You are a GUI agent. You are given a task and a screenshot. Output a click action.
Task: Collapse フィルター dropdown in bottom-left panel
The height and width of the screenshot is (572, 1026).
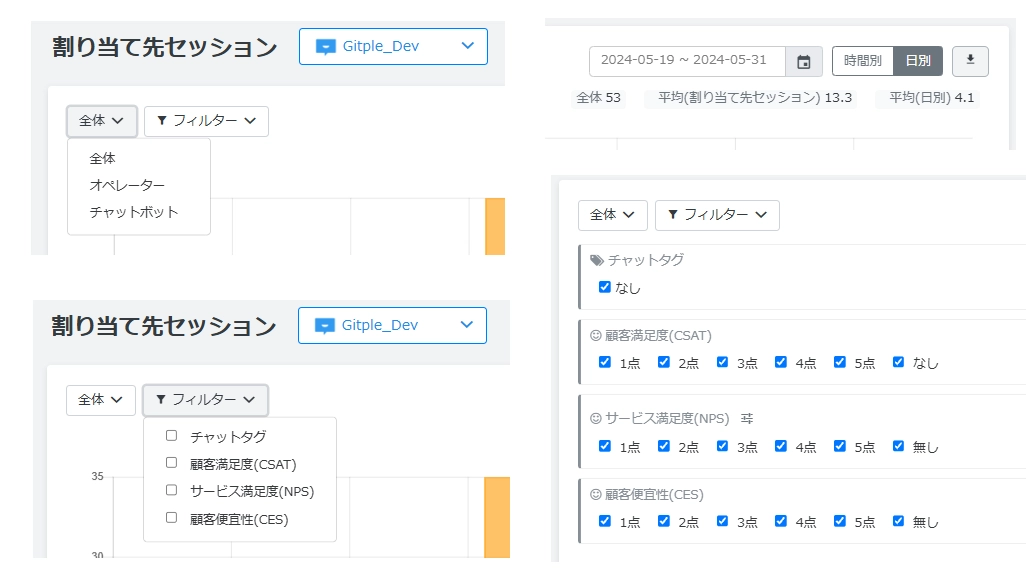[205, 400]
